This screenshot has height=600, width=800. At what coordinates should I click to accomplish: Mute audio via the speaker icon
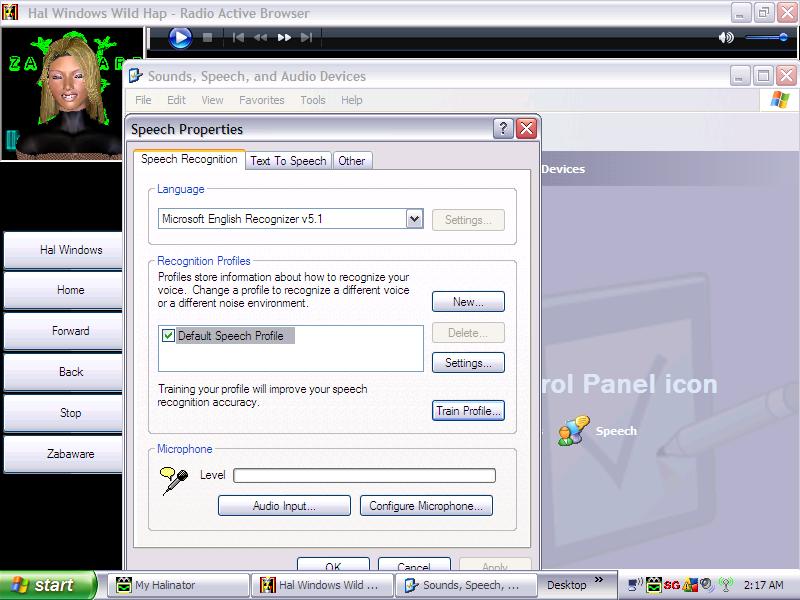pyautogui.click(x=726, y=37)
